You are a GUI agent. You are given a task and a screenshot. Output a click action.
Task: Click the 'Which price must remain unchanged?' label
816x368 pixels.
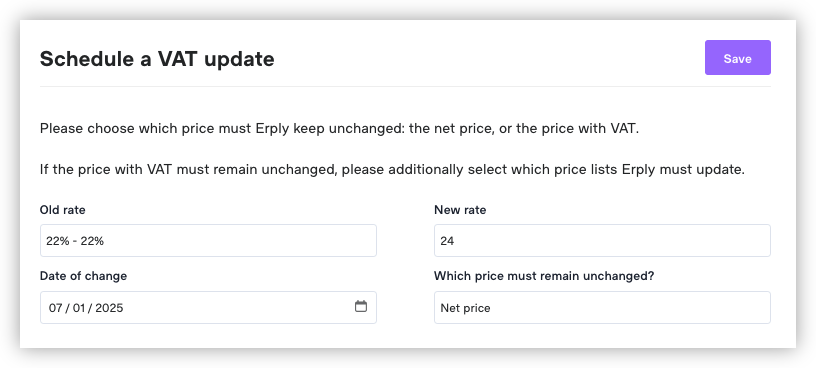pos(544,276)
